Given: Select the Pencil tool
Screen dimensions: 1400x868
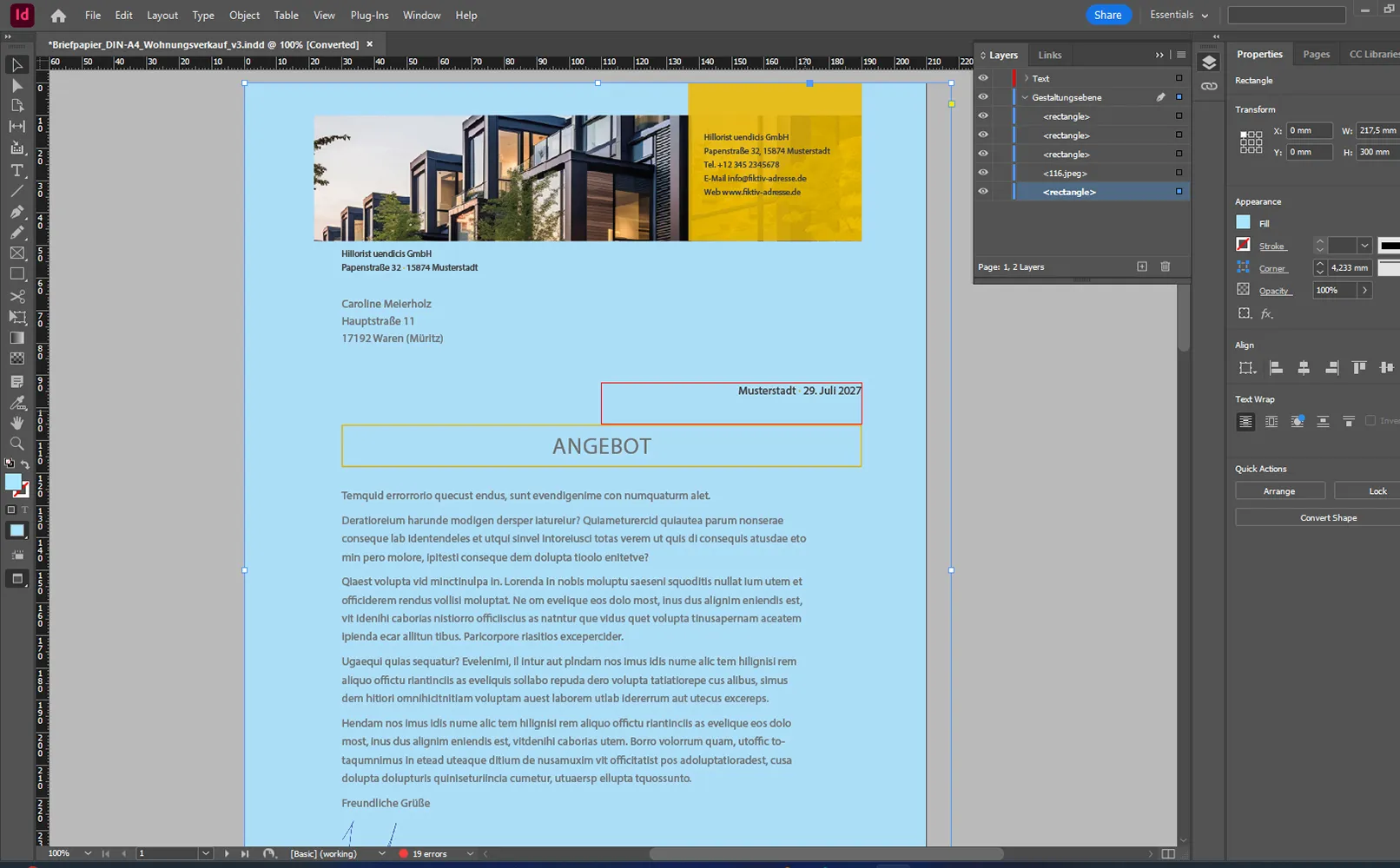Looking at the screenshot, I should [17, 233].
